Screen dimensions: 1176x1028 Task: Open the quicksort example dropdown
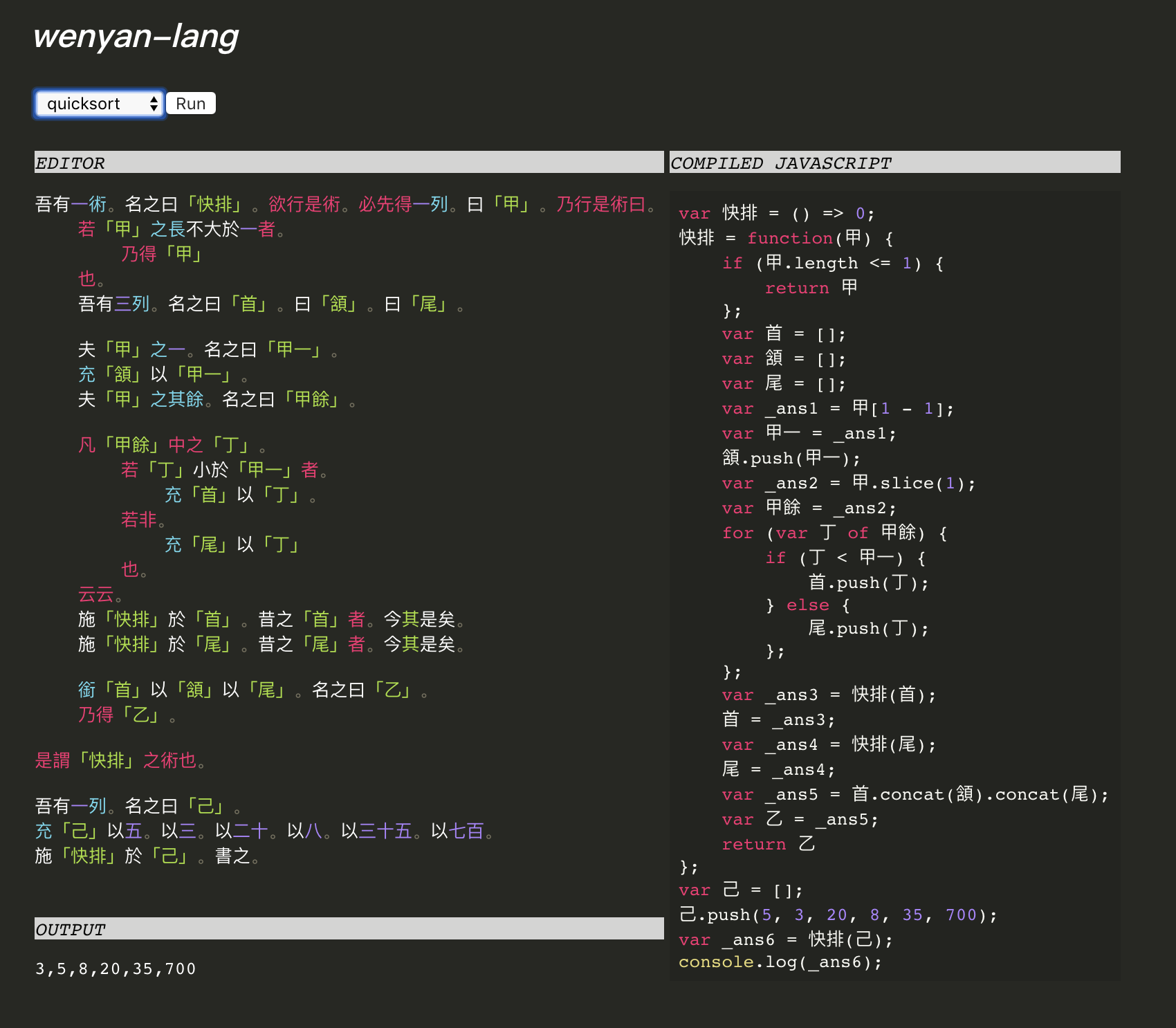click(x=99, y=104)
